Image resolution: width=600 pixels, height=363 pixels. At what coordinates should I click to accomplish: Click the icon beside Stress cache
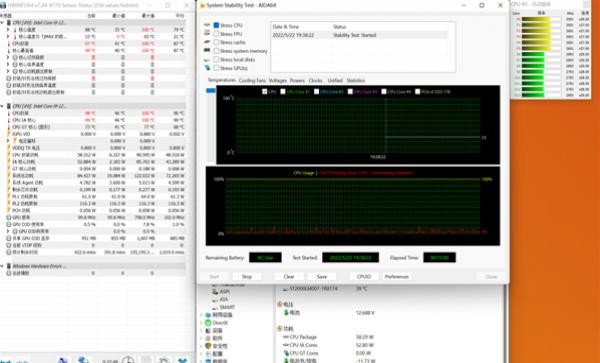pyautogui.click(x=207, y=42)
